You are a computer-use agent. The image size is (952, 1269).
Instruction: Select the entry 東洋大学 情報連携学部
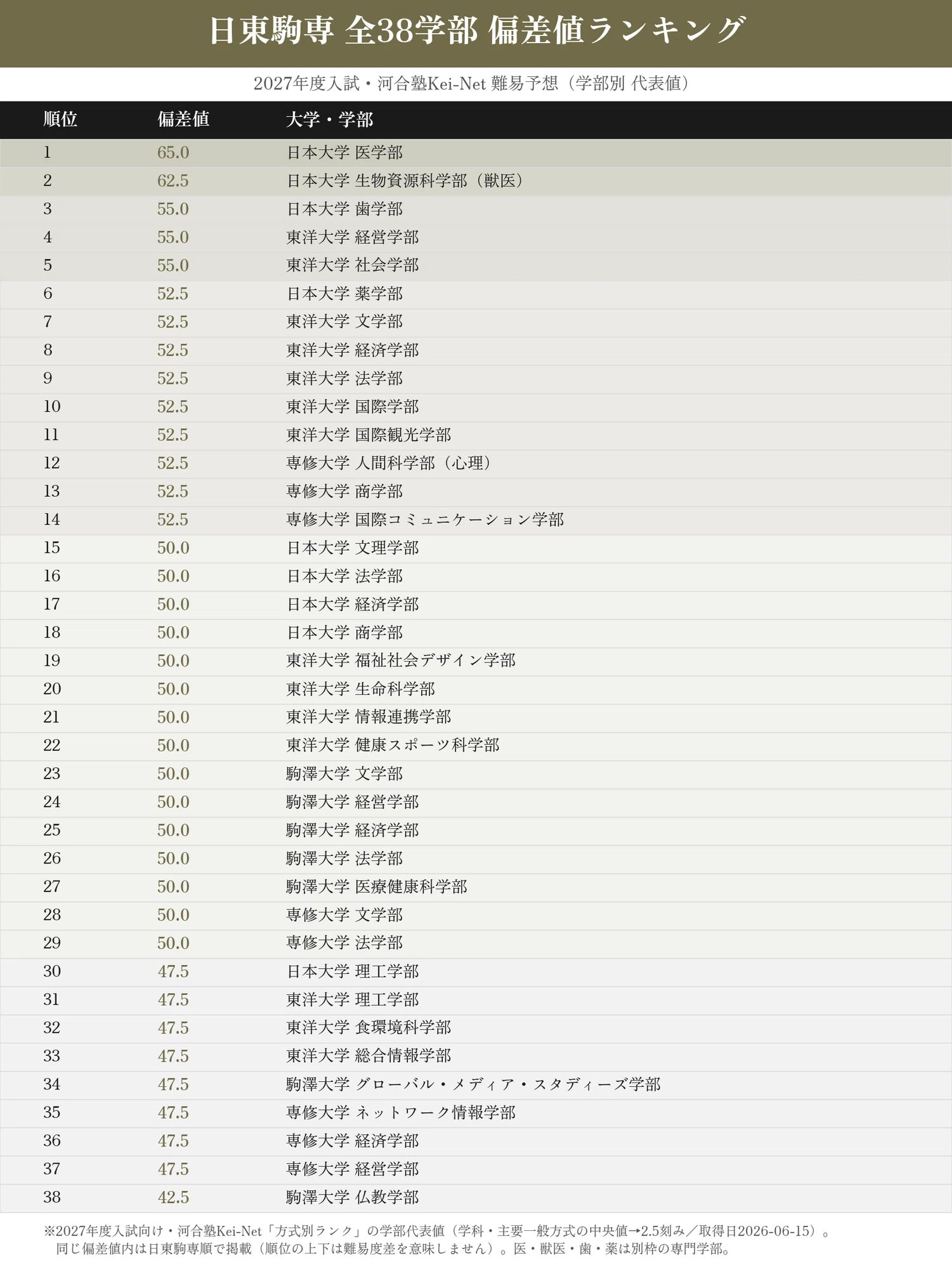[368, 717]
